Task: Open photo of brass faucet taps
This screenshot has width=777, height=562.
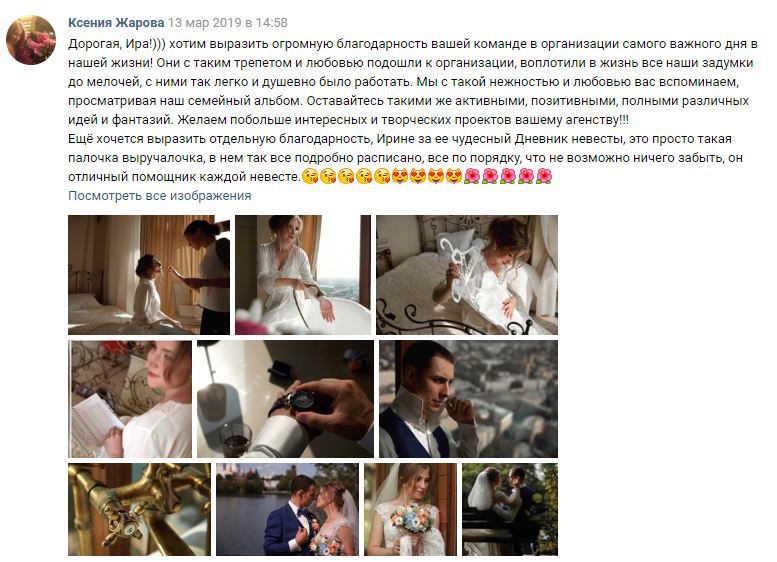Action: pyautogui.click(x=139, y=509)
